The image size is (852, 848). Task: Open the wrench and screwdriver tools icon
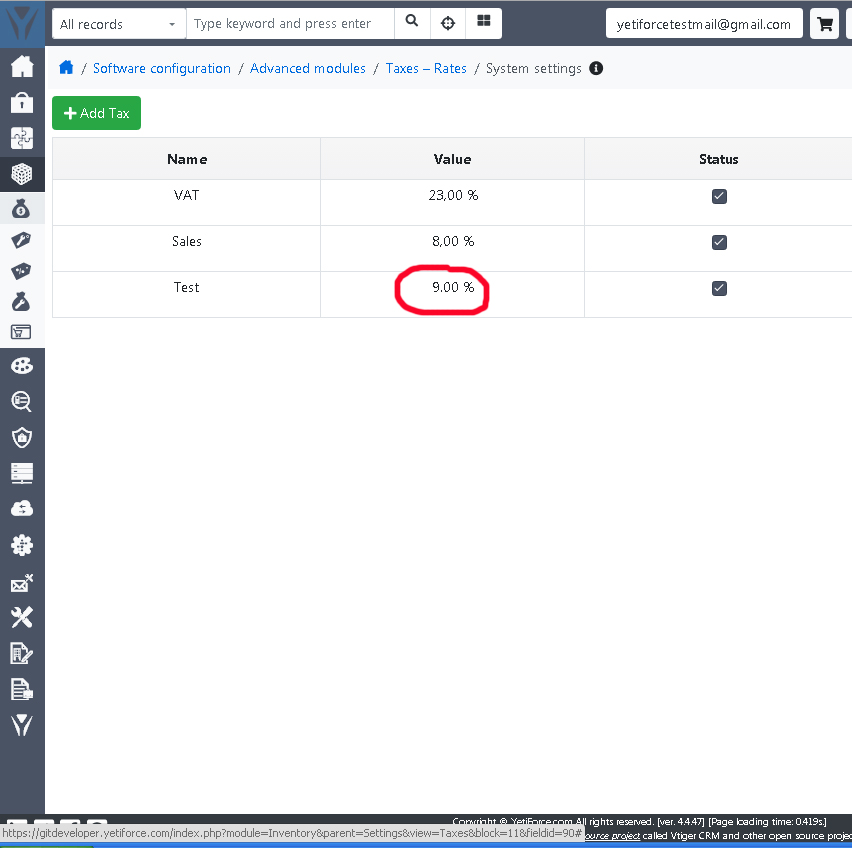pos(22,617)
